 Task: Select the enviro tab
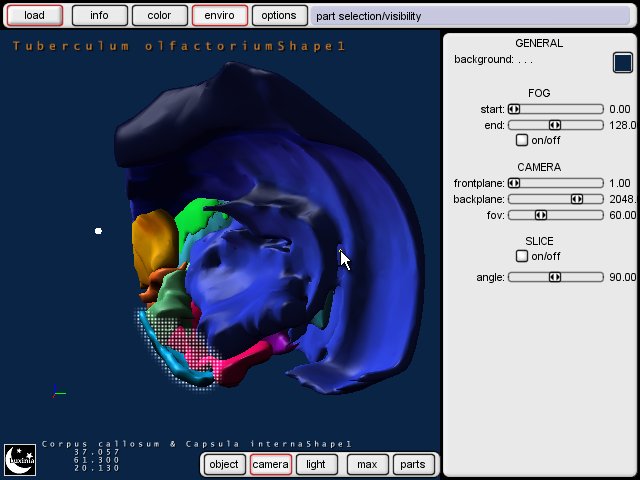(x=219, y=16)
